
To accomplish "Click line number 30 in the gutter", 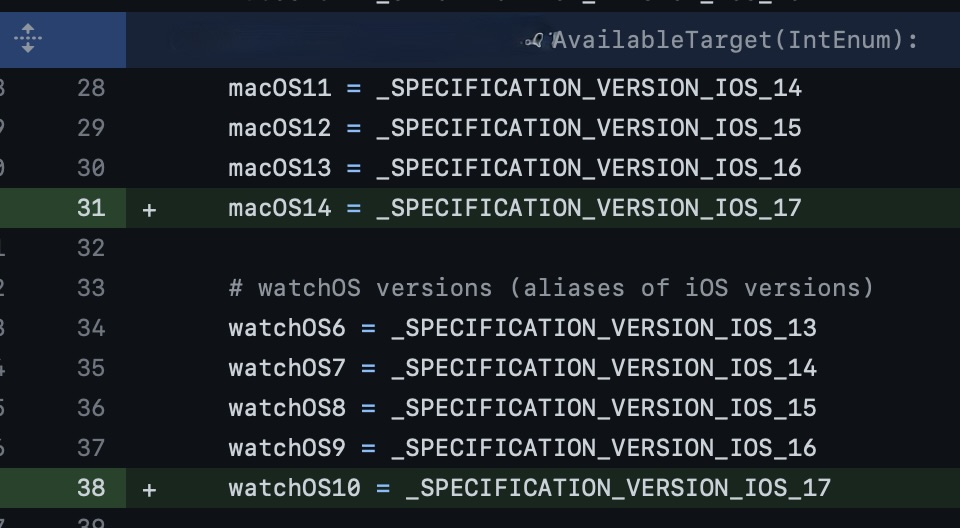I will [x=91, y=168].
